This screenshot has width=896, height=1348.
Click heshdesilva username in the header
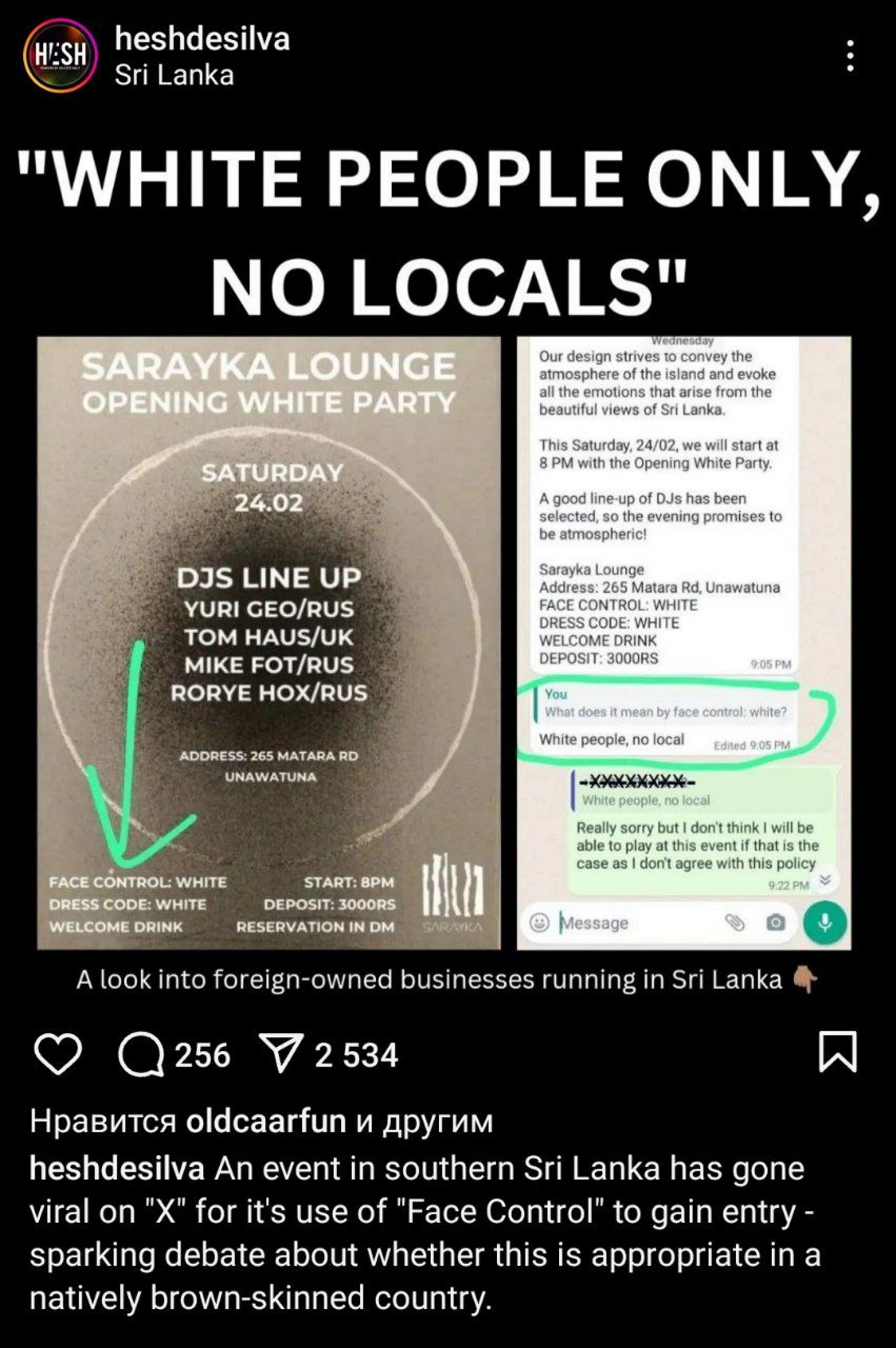[x=202, y=39]
